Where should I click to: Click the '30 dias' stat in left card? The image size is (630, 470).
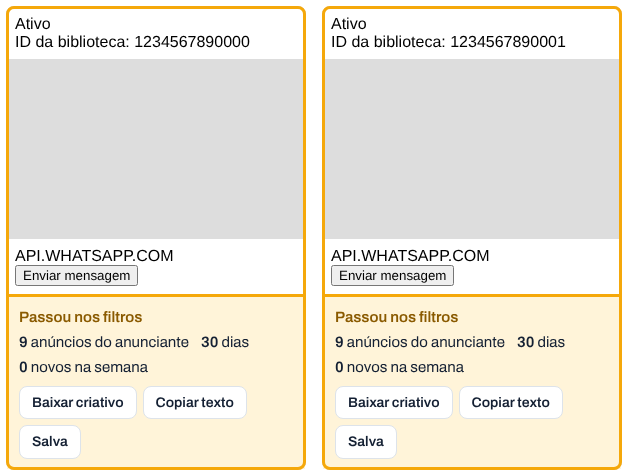(x=225, y=342)
